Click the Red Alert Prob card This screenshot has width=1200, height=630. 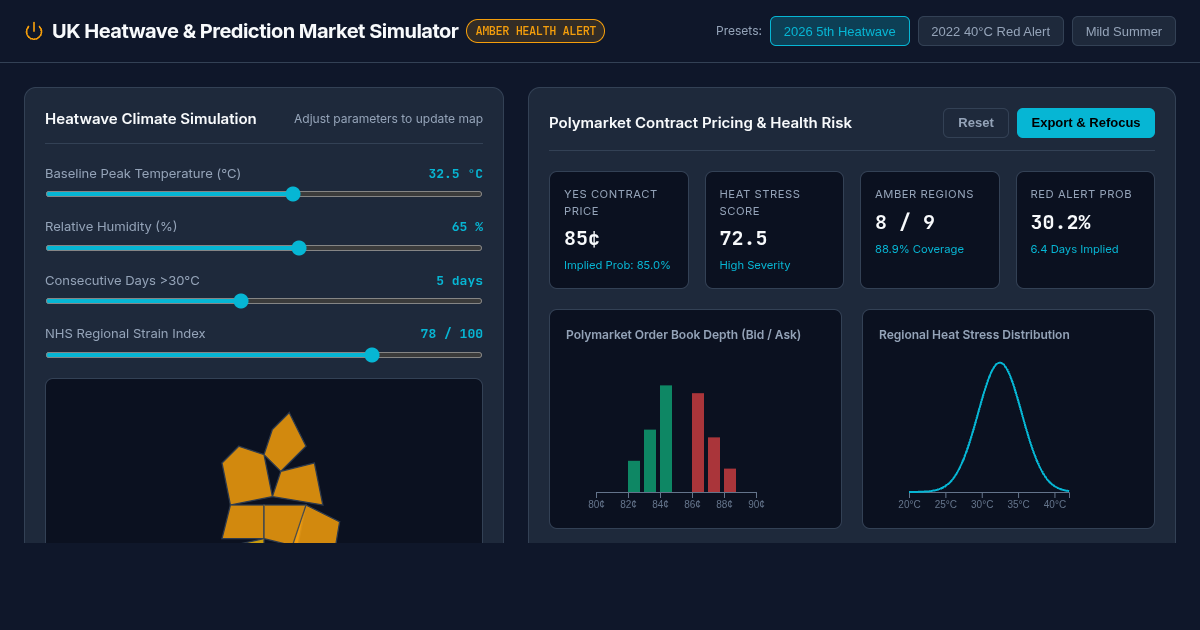(1085, 230)
